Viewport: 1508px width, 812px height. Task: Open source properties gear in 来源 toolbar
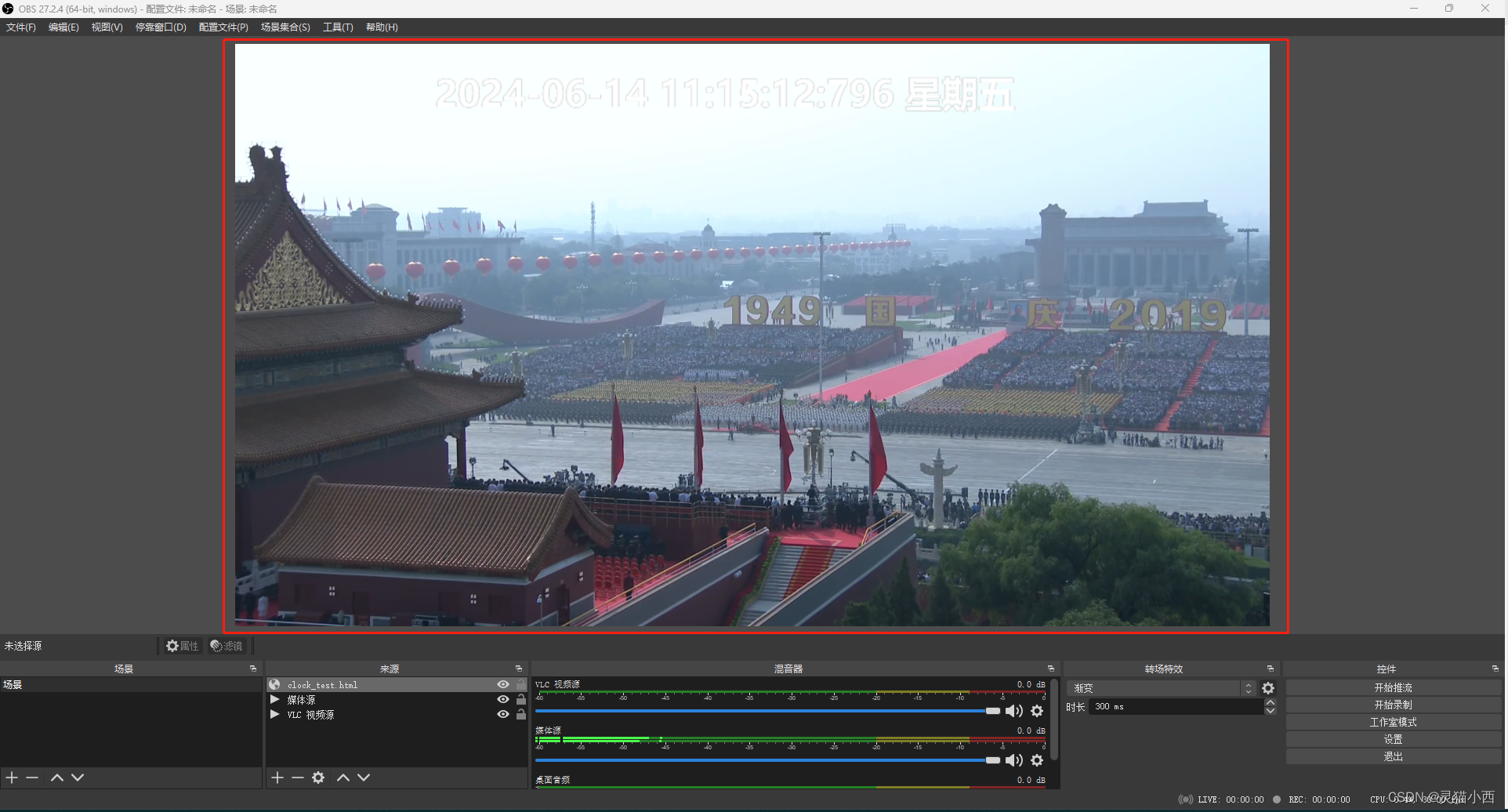tap(318, 778)
